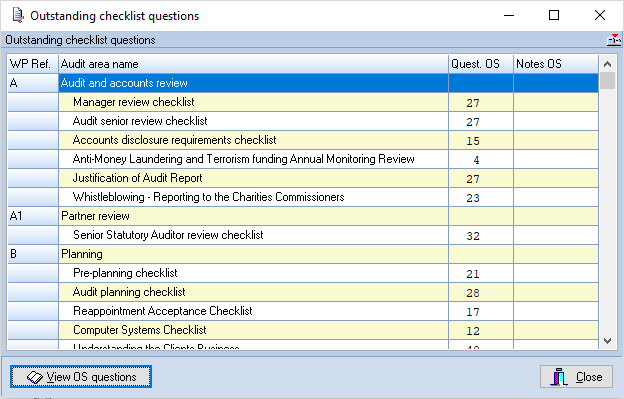This screenshot has width=624, height=399.
Task: Select Accounts disclosure requirements checklist
Action: tap(303, 140)
